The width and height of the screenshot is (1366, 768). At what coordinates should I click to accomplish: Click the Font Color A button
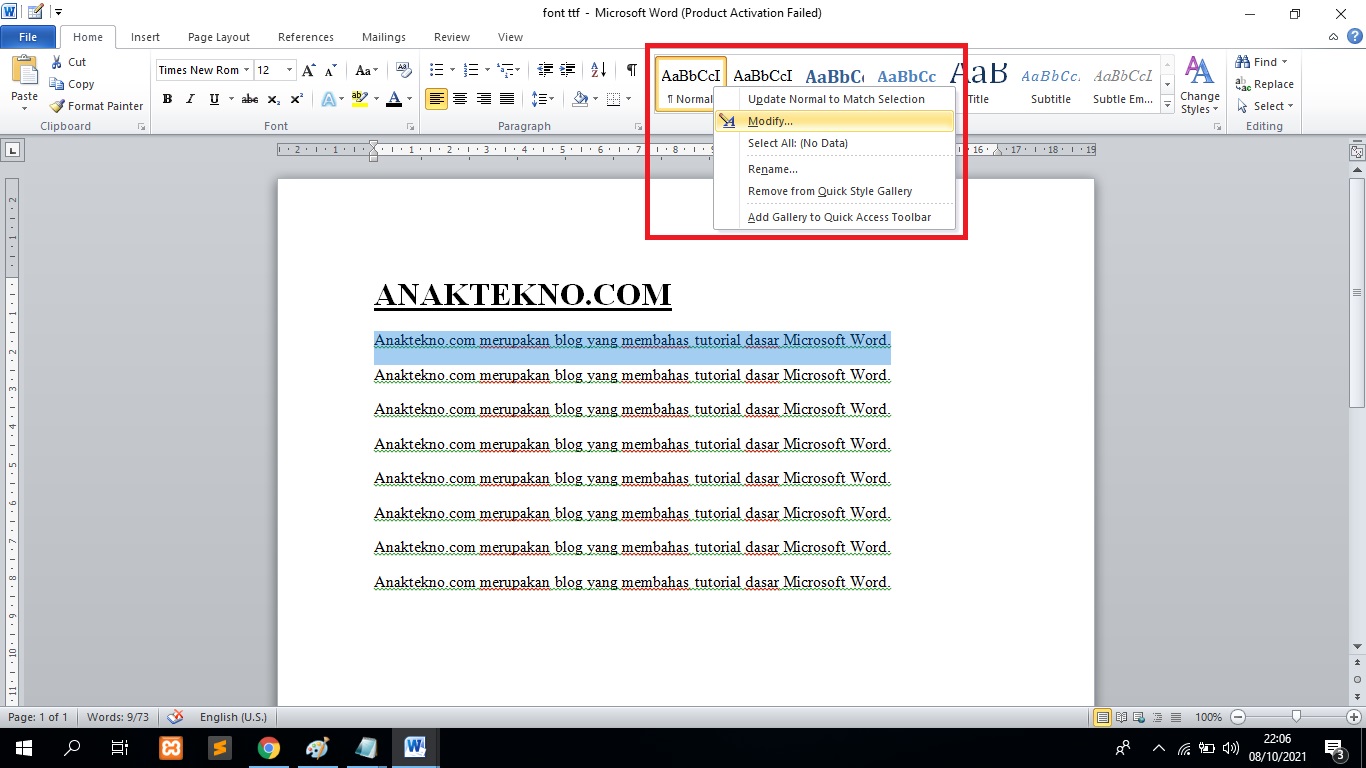(393, 99)
